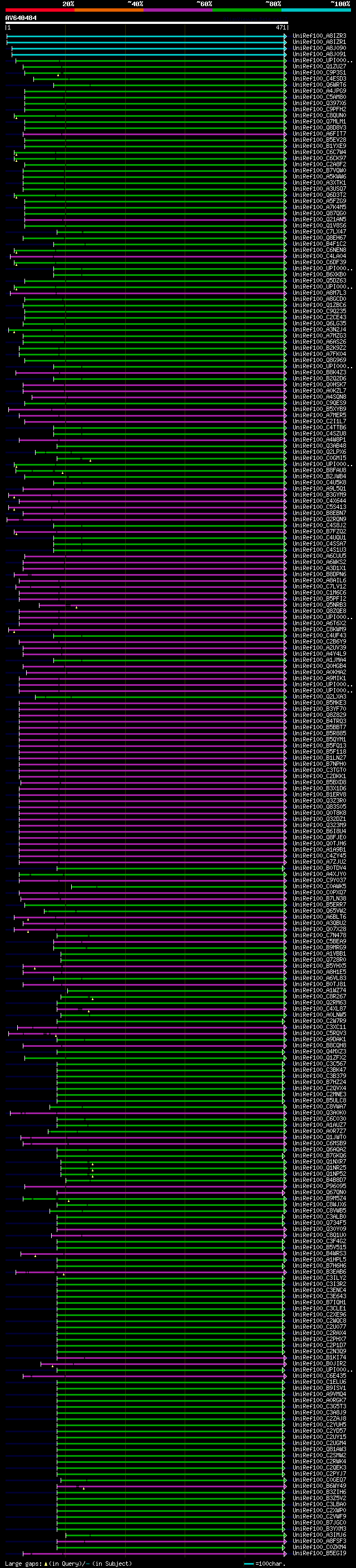Open hit UniRef100_A8J091

(319, 54)
